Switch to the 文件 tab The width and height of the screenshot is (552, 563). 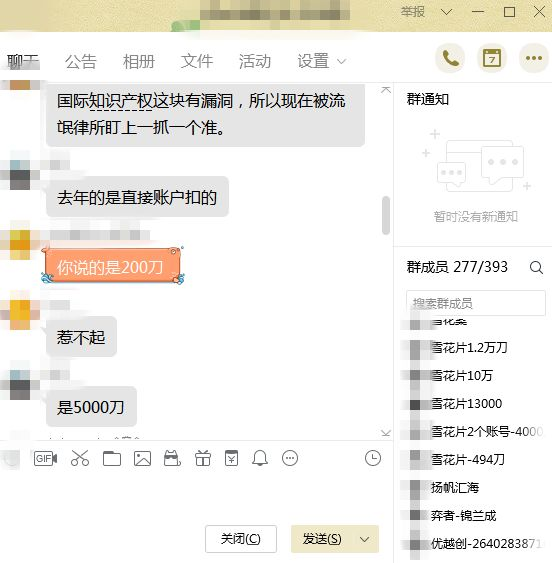197,61
